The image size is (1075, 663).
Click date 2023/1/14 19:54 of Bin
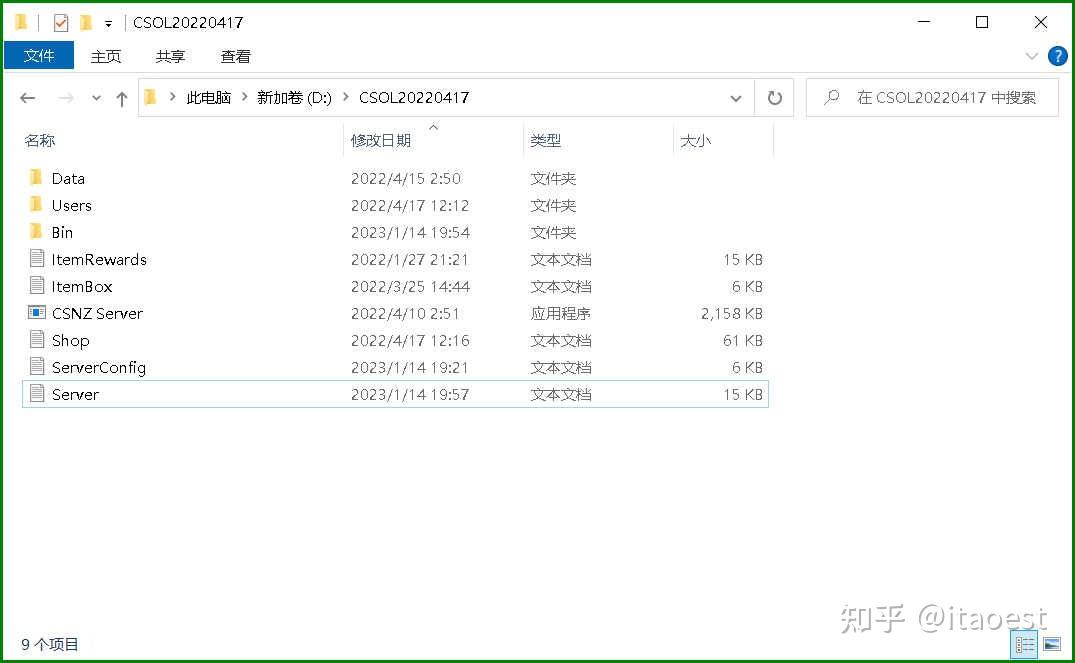pos(410,232)
